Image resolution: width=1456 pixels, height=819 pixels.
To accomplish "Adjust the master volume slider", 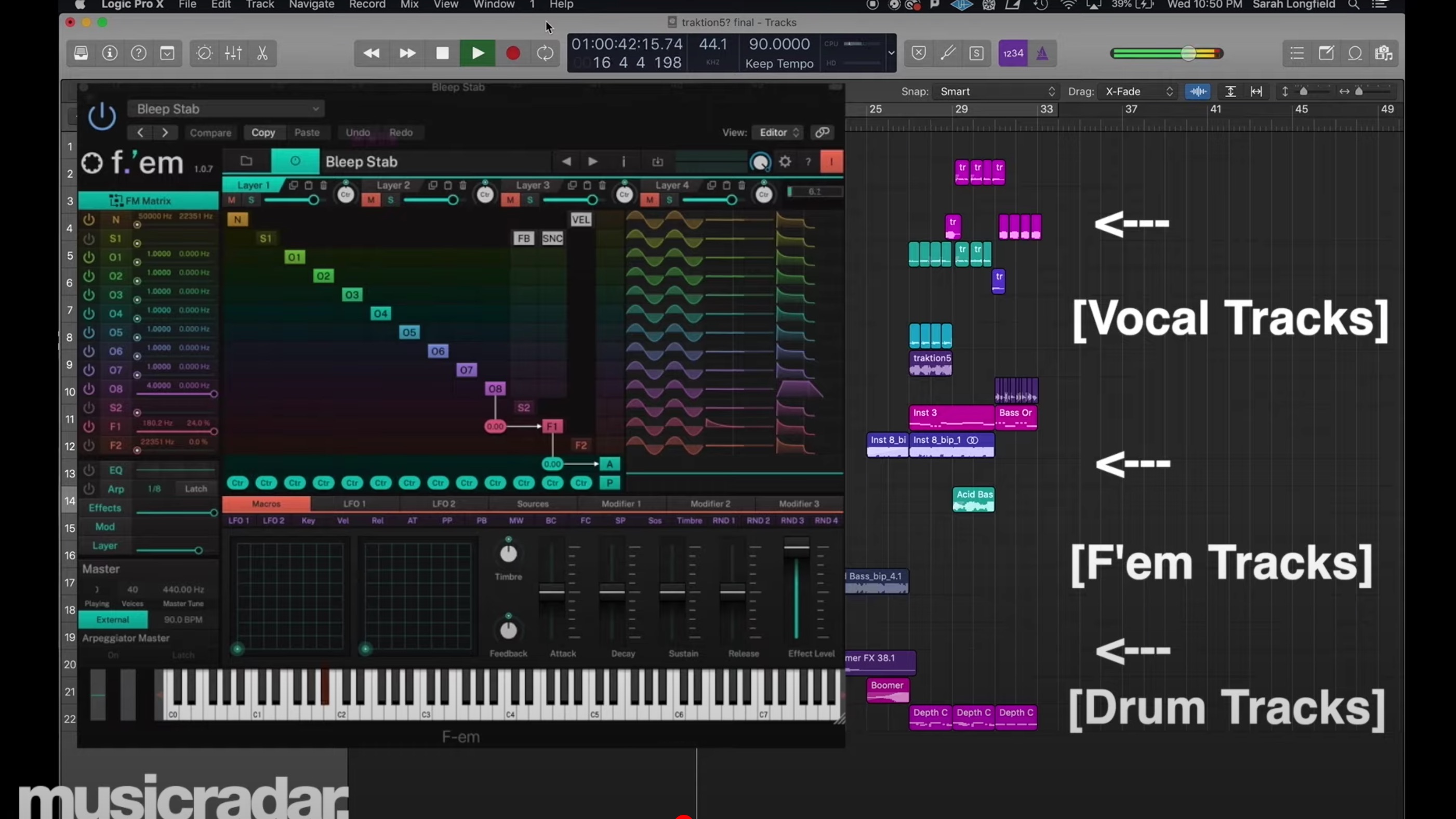I will [1188, 53].
